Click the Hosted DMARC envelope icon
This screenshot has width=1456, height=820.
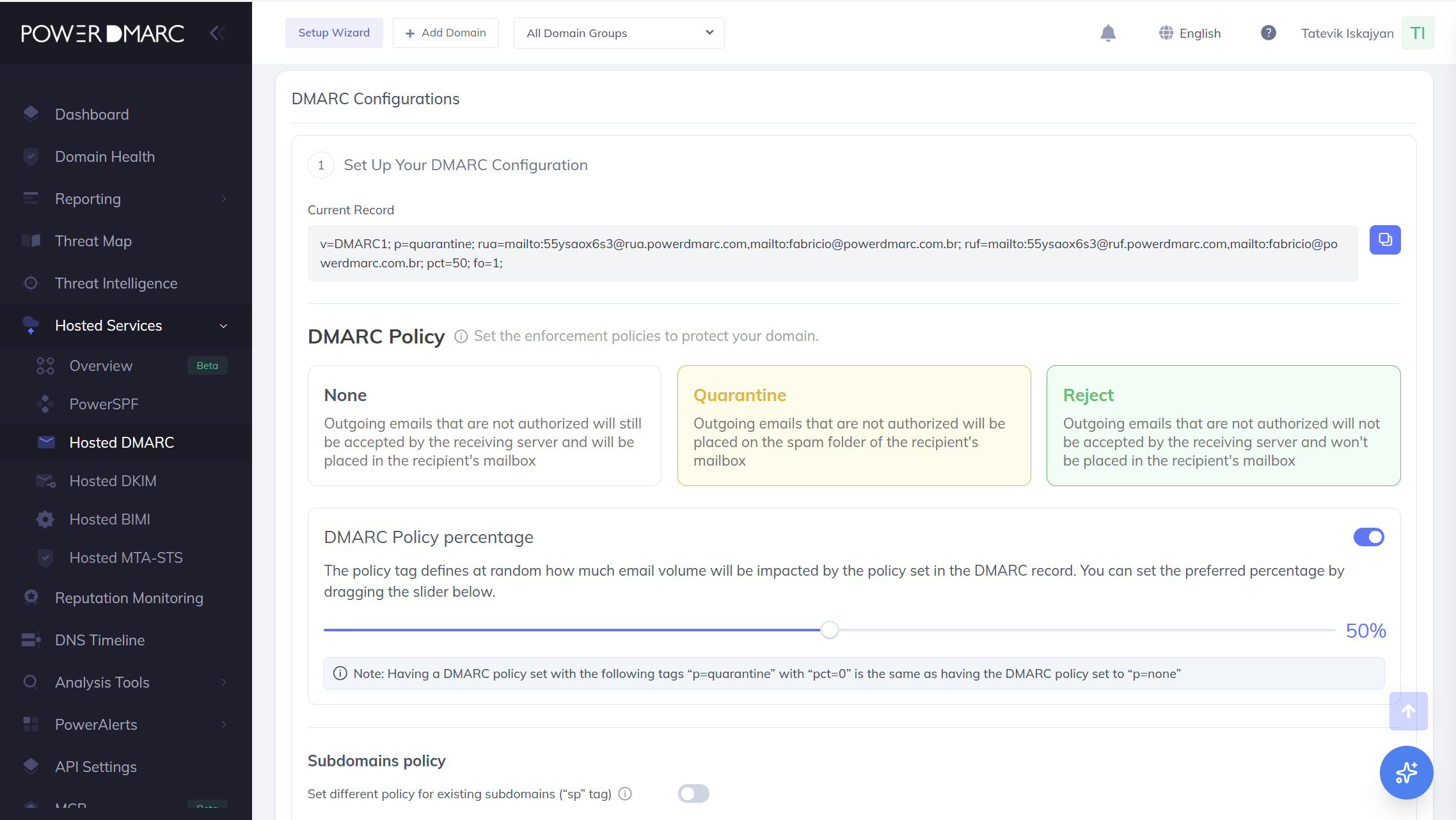(46, 442)
